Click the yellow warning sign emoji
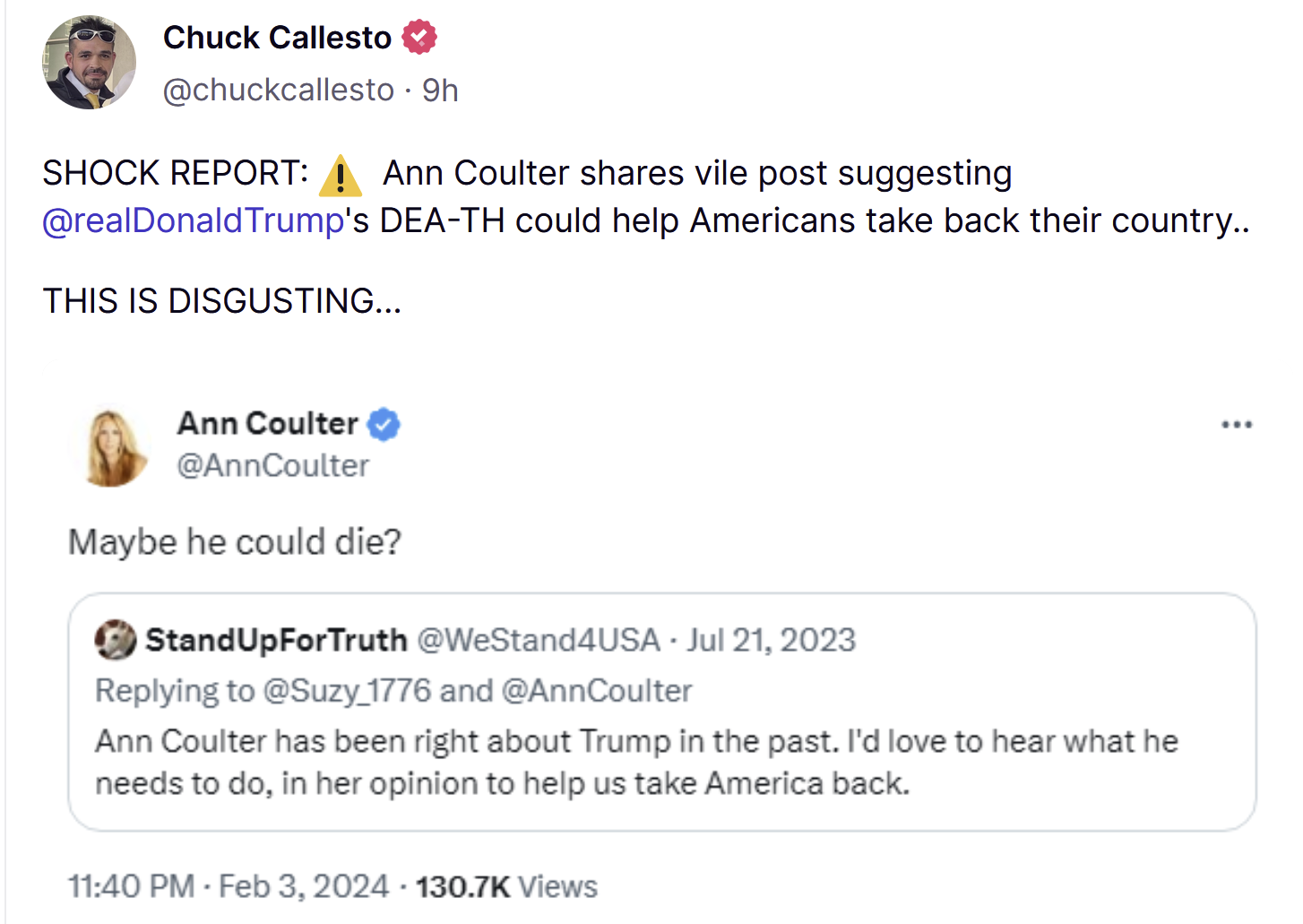 coord(341,175)
